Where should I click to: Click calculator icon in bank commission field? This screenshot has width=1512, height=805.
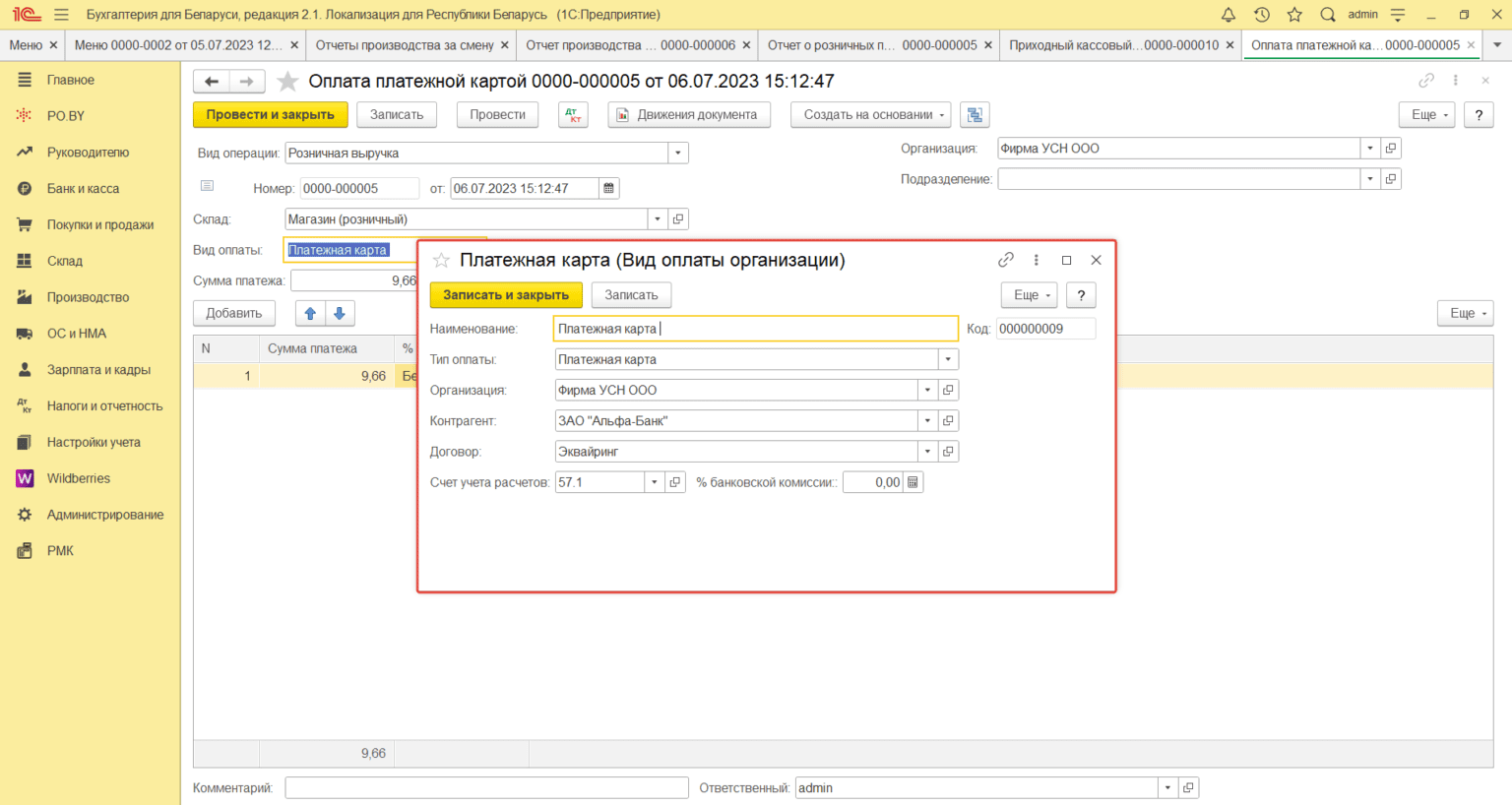pyautogui.click(x=913, y=482)
